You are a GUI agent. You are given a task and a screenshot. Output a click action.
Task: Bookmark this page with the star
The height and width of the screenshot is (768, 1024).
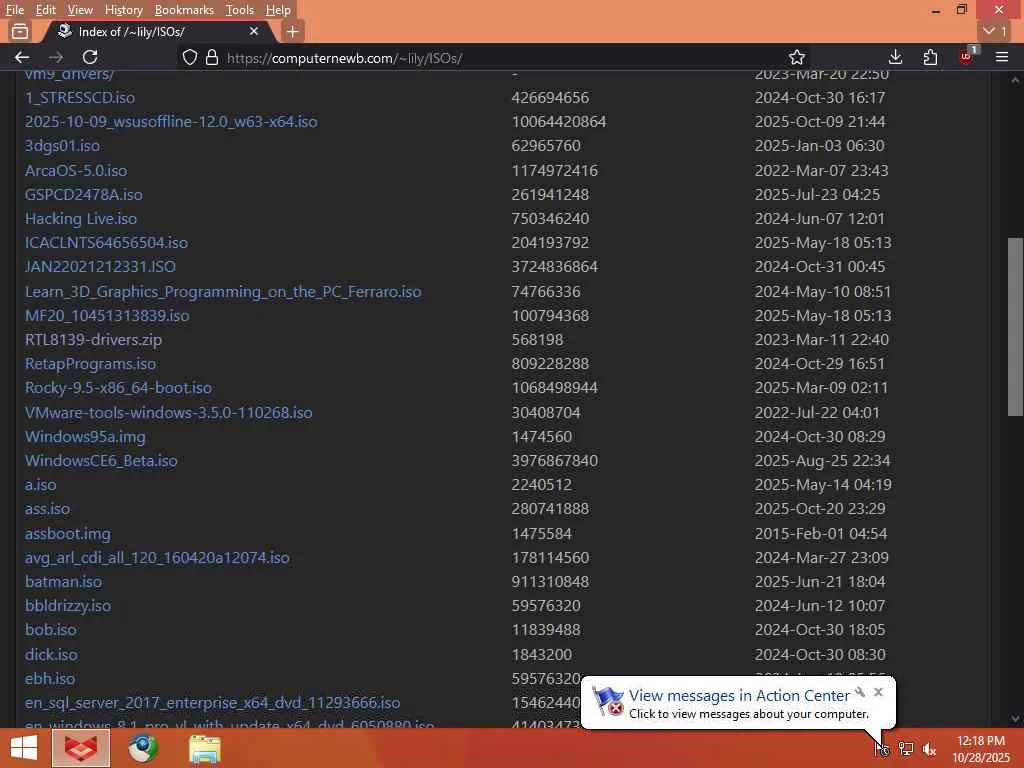click(x=797, y=57)
